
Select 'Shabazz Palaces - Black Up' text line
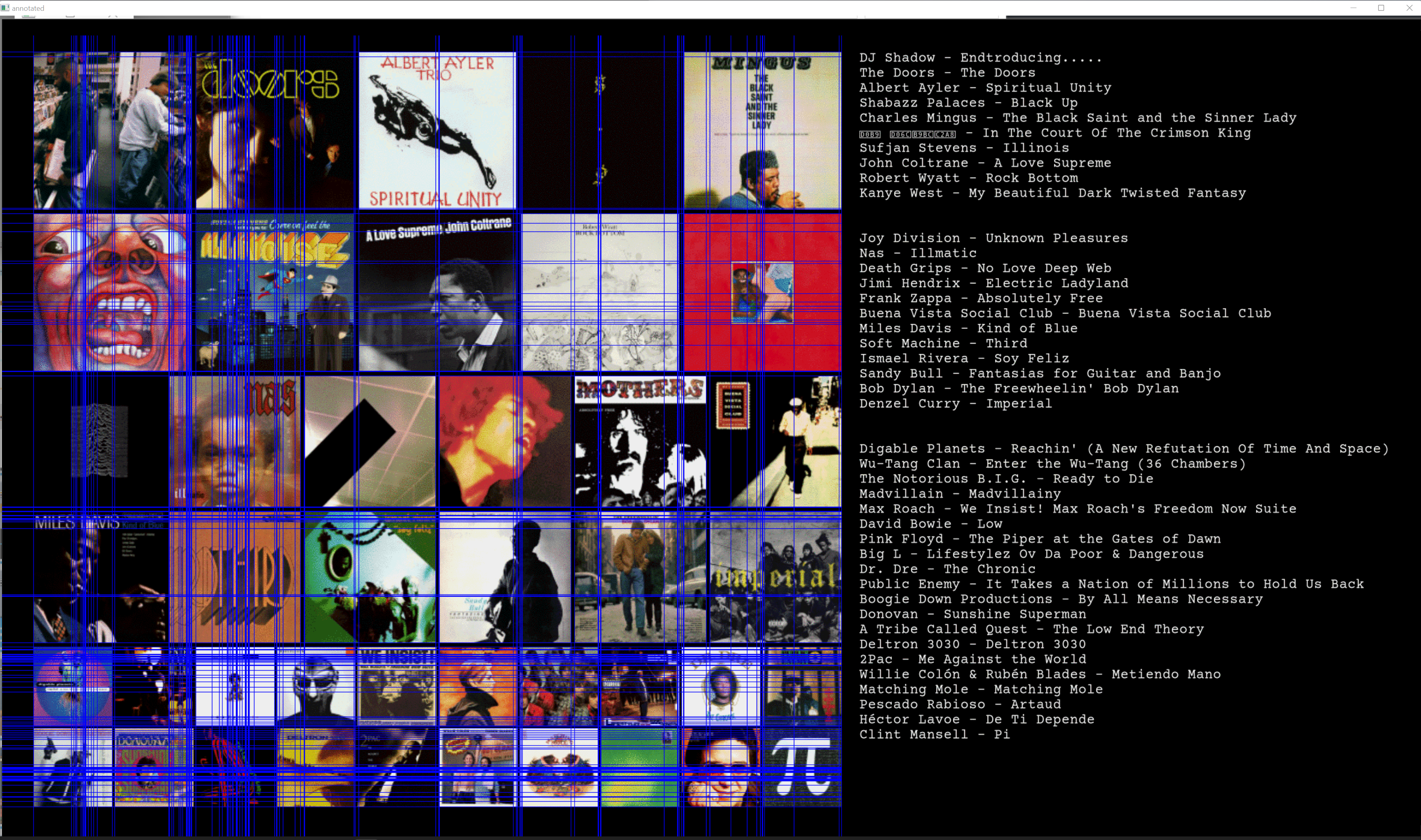click(x=968, y=103)
